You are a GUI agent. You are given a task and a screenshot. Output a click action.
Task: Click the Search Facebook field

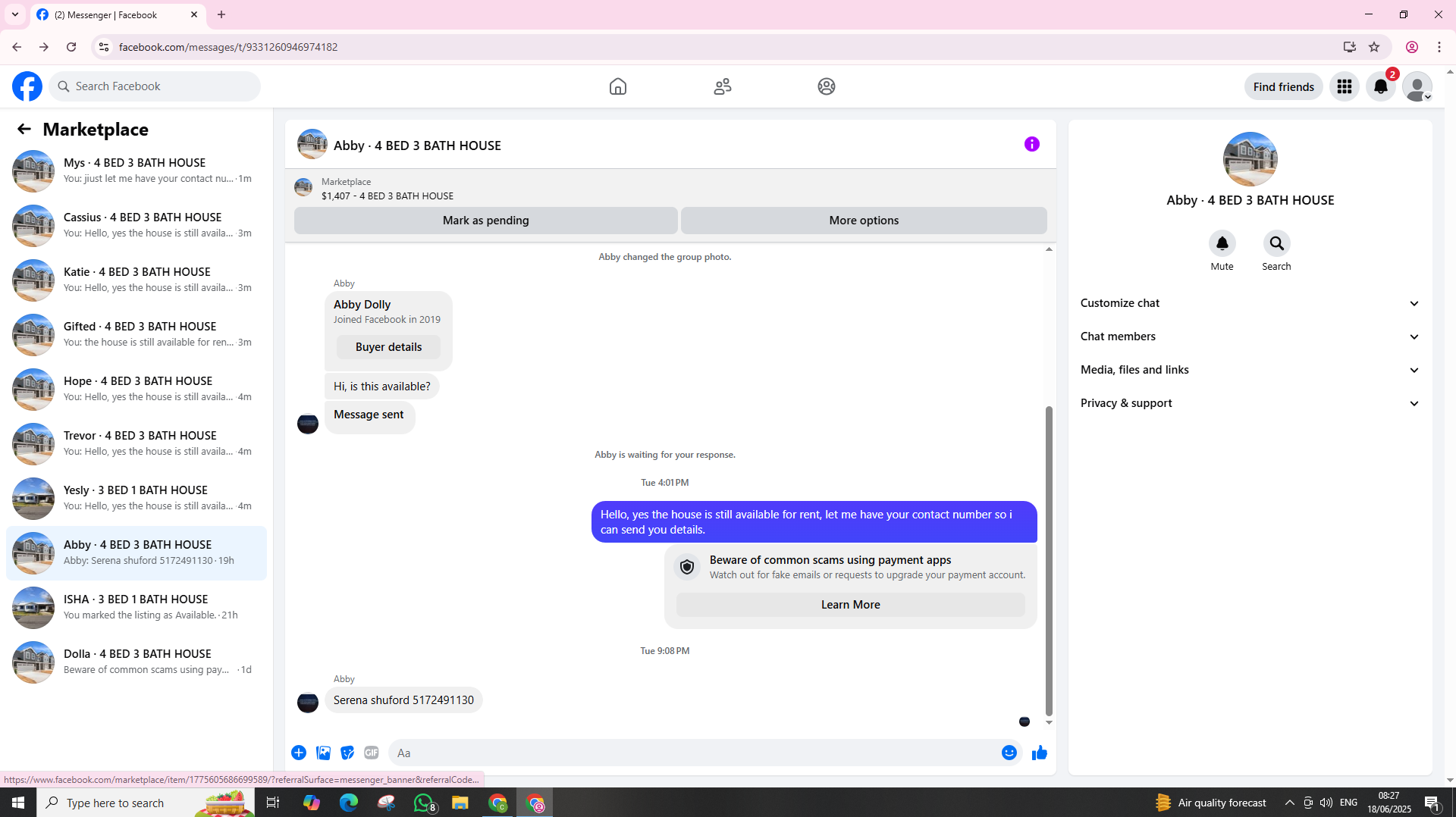pos(155,86)
